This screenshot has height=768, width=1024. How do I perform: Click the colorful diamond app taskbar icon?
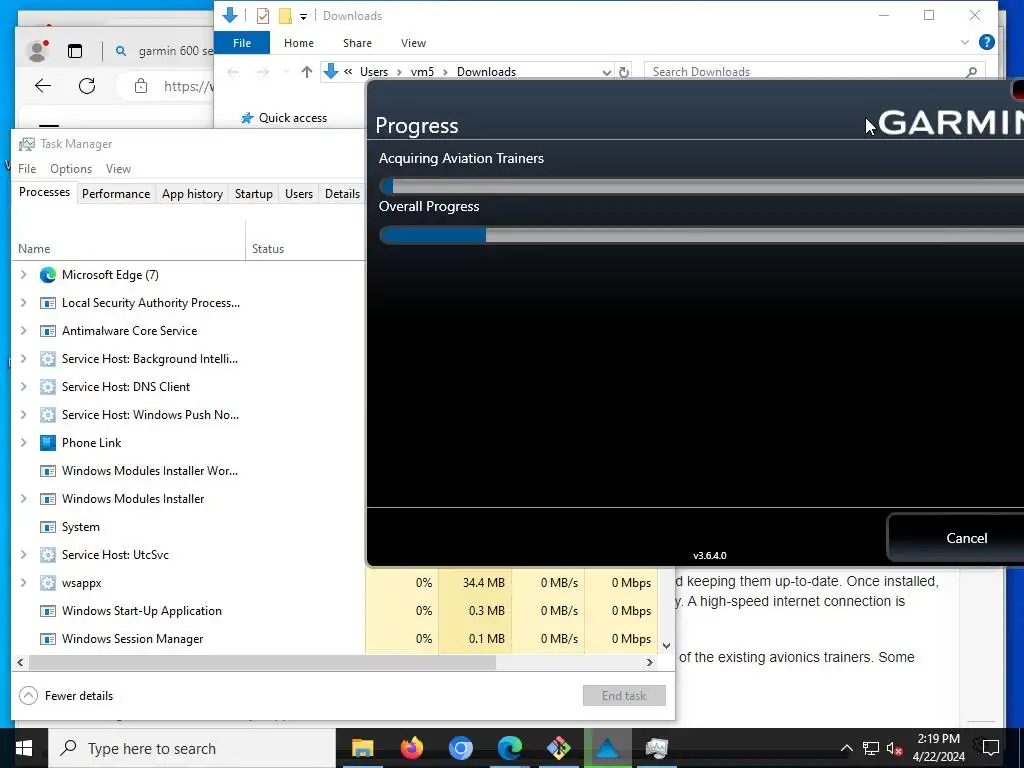pyautogui.click(x=558, y=748)
